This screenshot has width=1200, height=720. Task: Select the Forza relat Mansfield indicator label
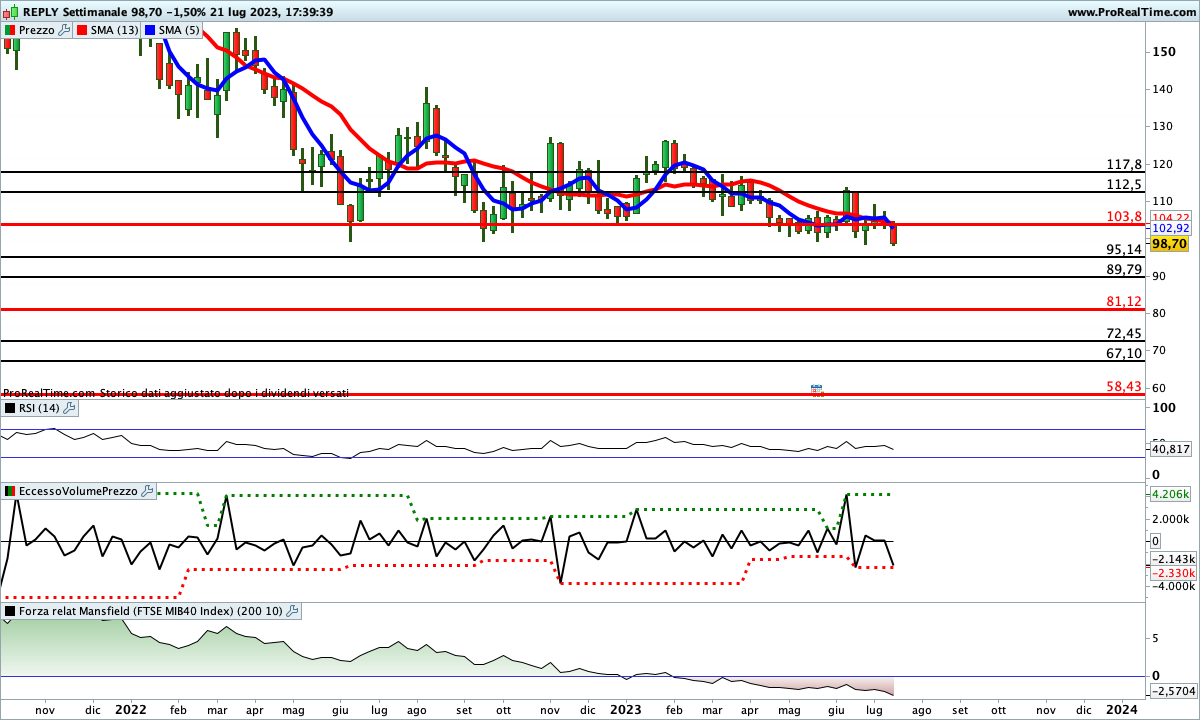tap(151, 611)
